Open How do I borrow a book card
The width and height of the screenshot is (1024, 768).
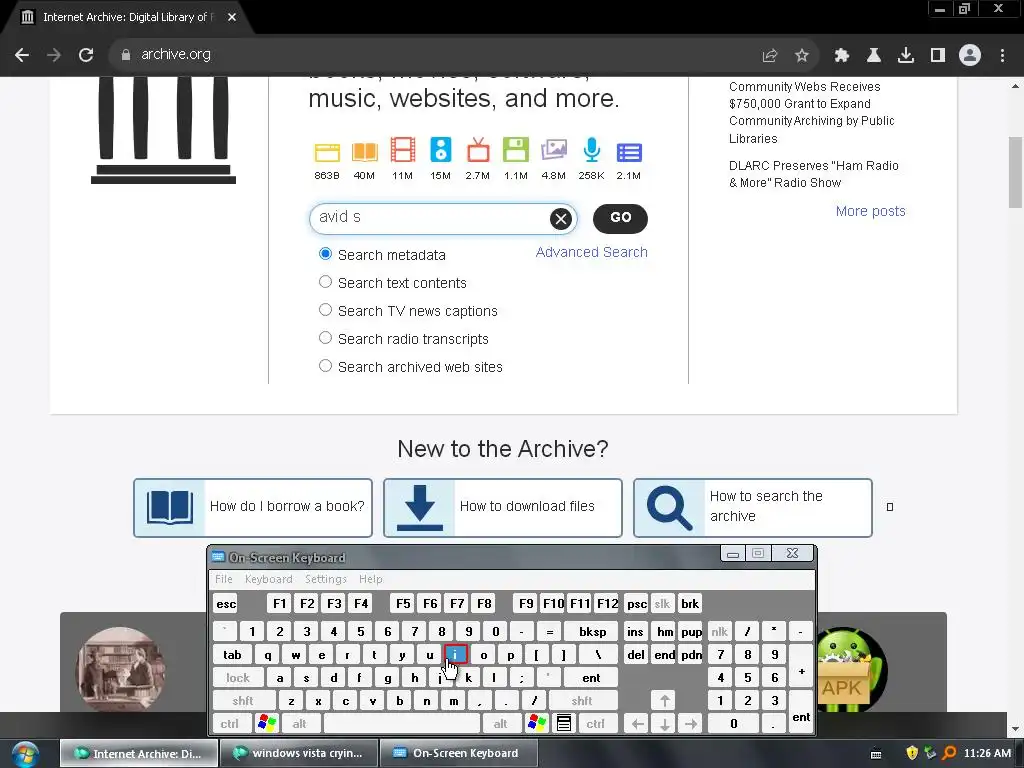click(x=253, y=507)
